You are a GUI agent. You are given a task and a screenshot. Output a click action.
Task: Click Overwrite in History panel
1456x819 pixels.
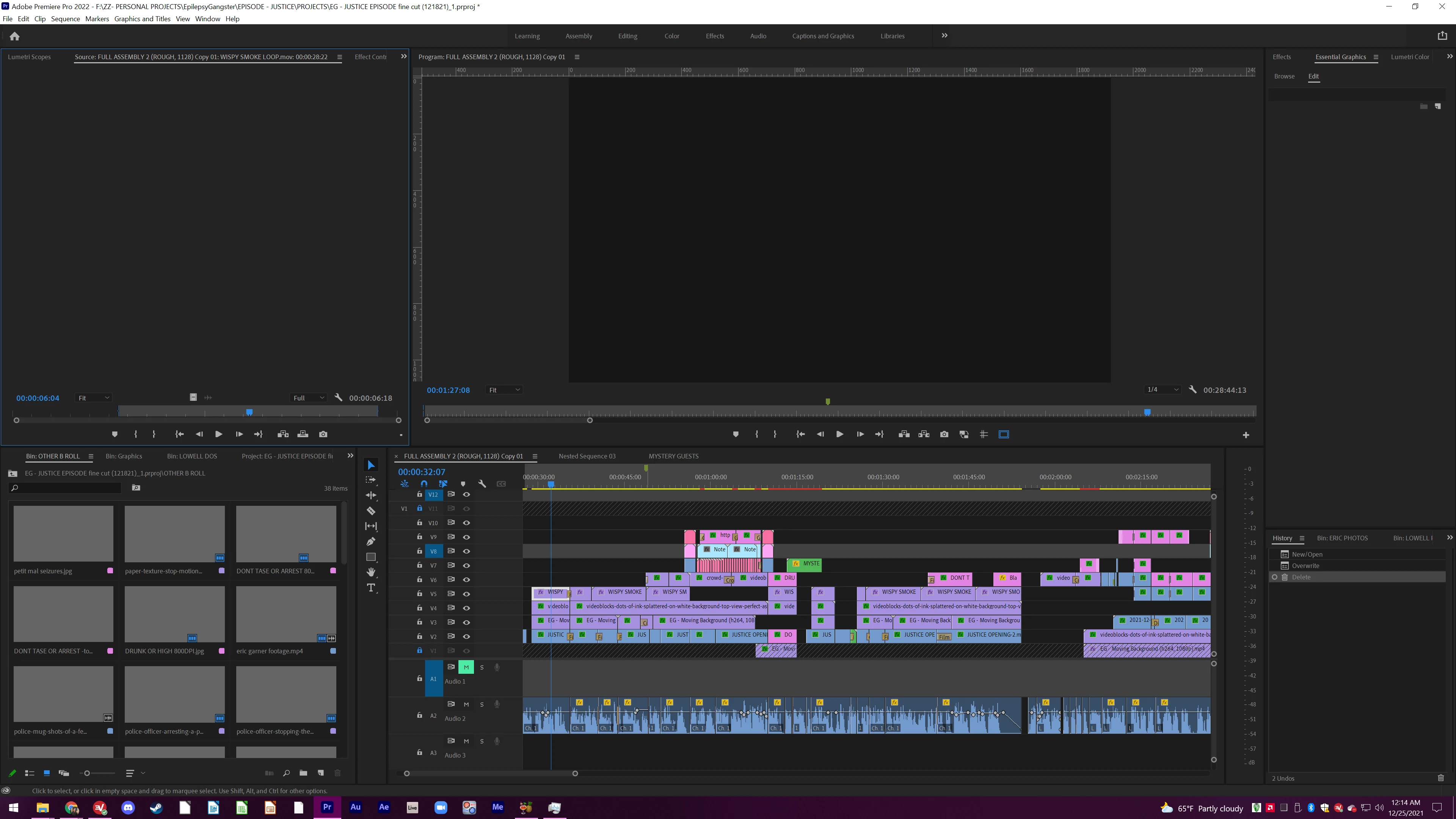(1305, 566)
